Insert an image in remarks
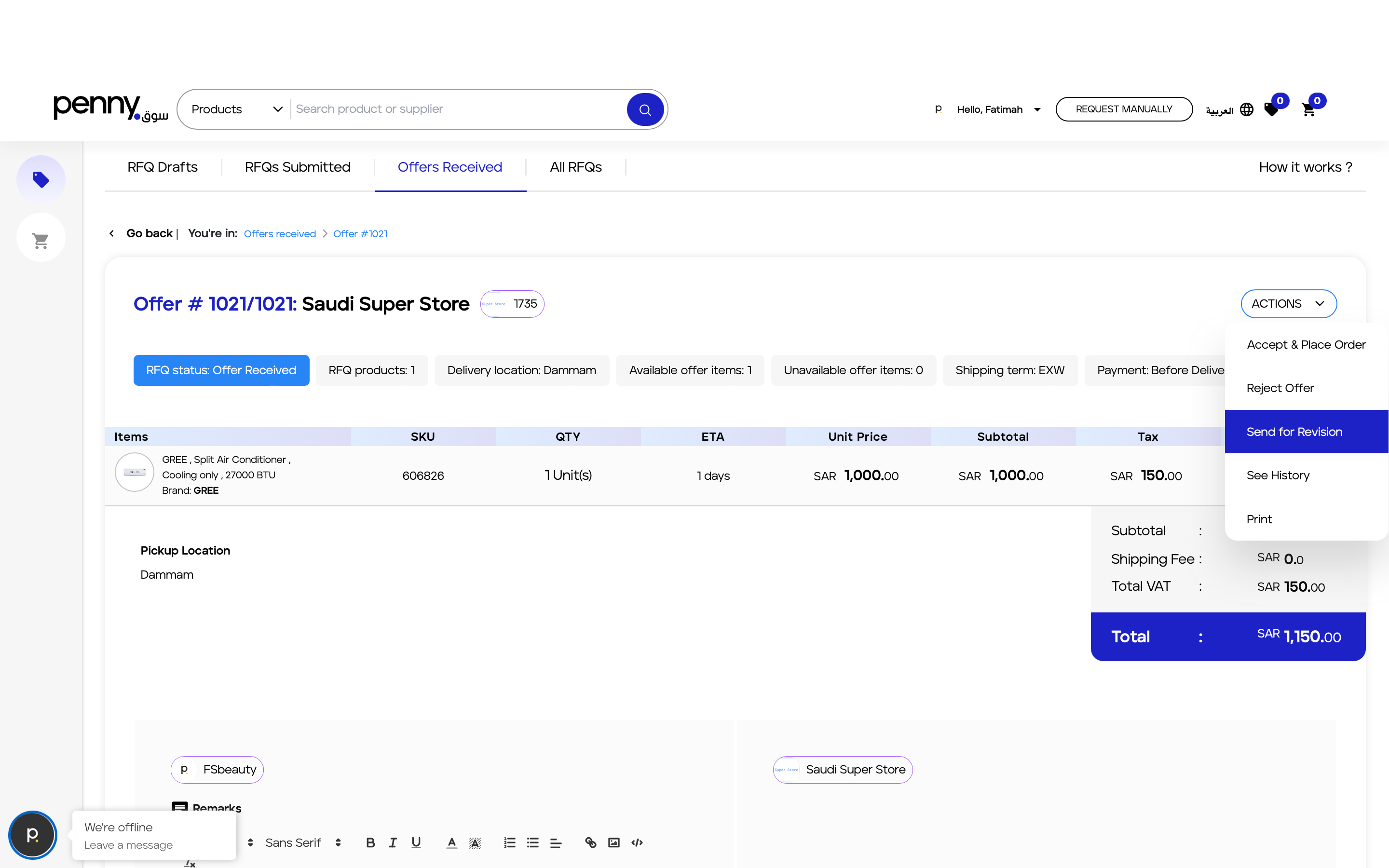 [x=613, y=843]
